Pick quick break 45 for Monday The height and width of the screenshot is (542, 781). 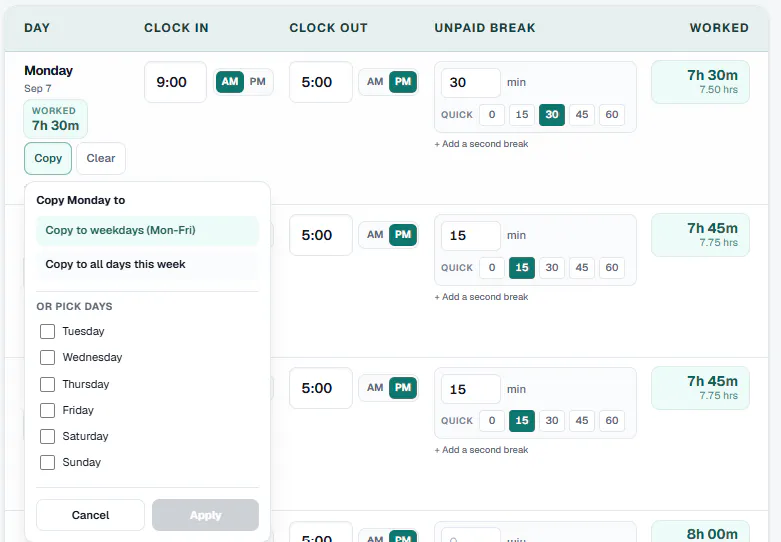(x=582, y=115)
